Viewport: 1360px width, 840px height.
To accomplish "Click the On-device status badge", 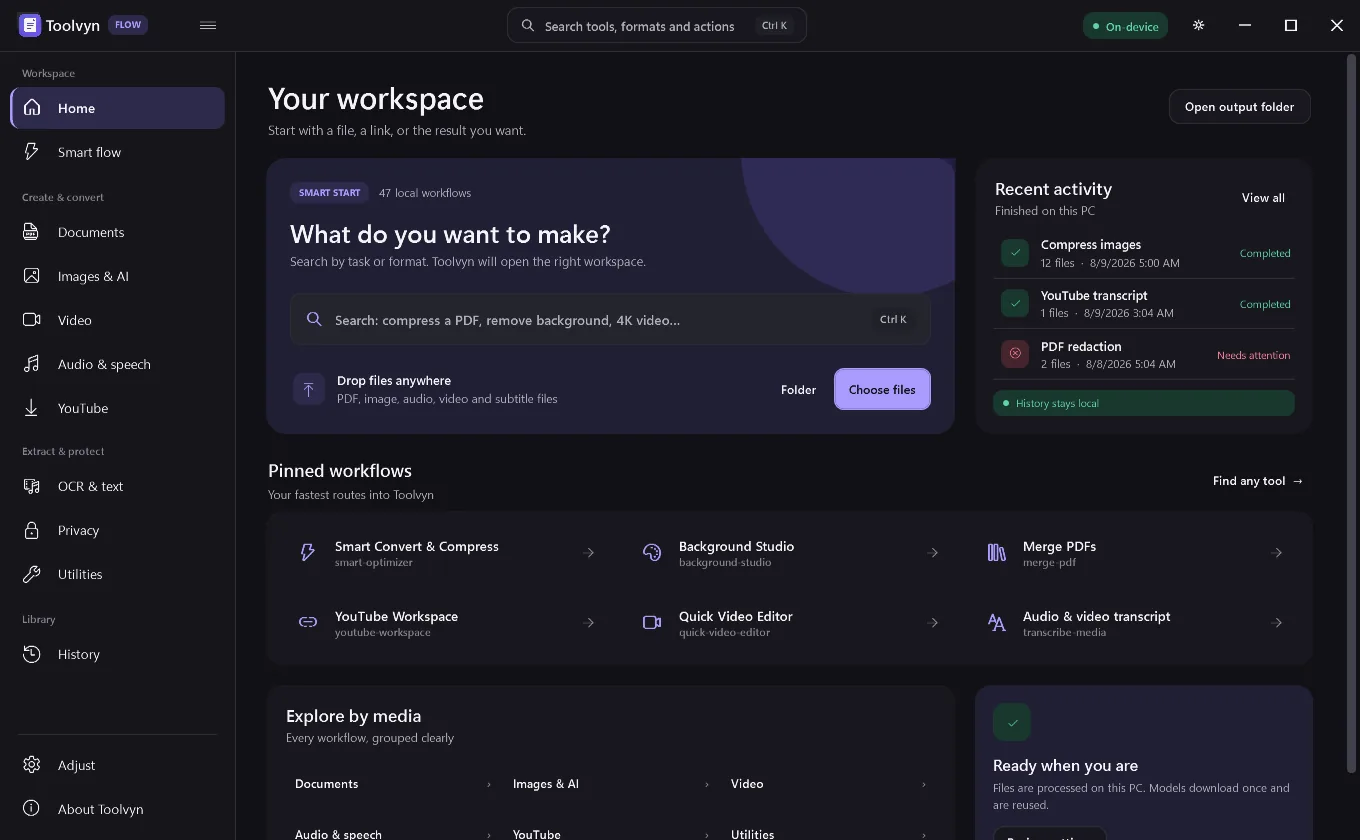I will pyautogui.click(x=1125, y=26).
